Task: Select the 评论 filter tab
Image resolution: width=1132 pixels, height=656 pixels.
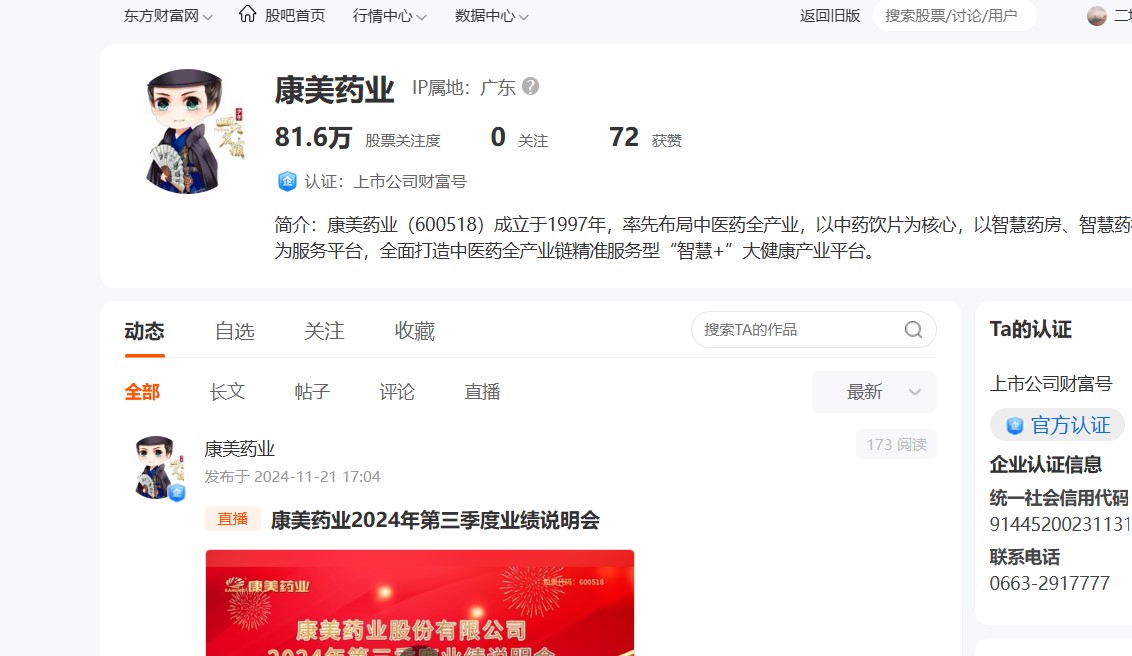Action: click(397, 392)
